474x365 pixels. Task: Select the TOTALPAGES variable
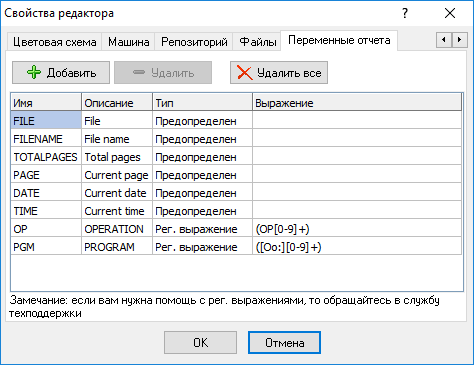tap(46, 156)
